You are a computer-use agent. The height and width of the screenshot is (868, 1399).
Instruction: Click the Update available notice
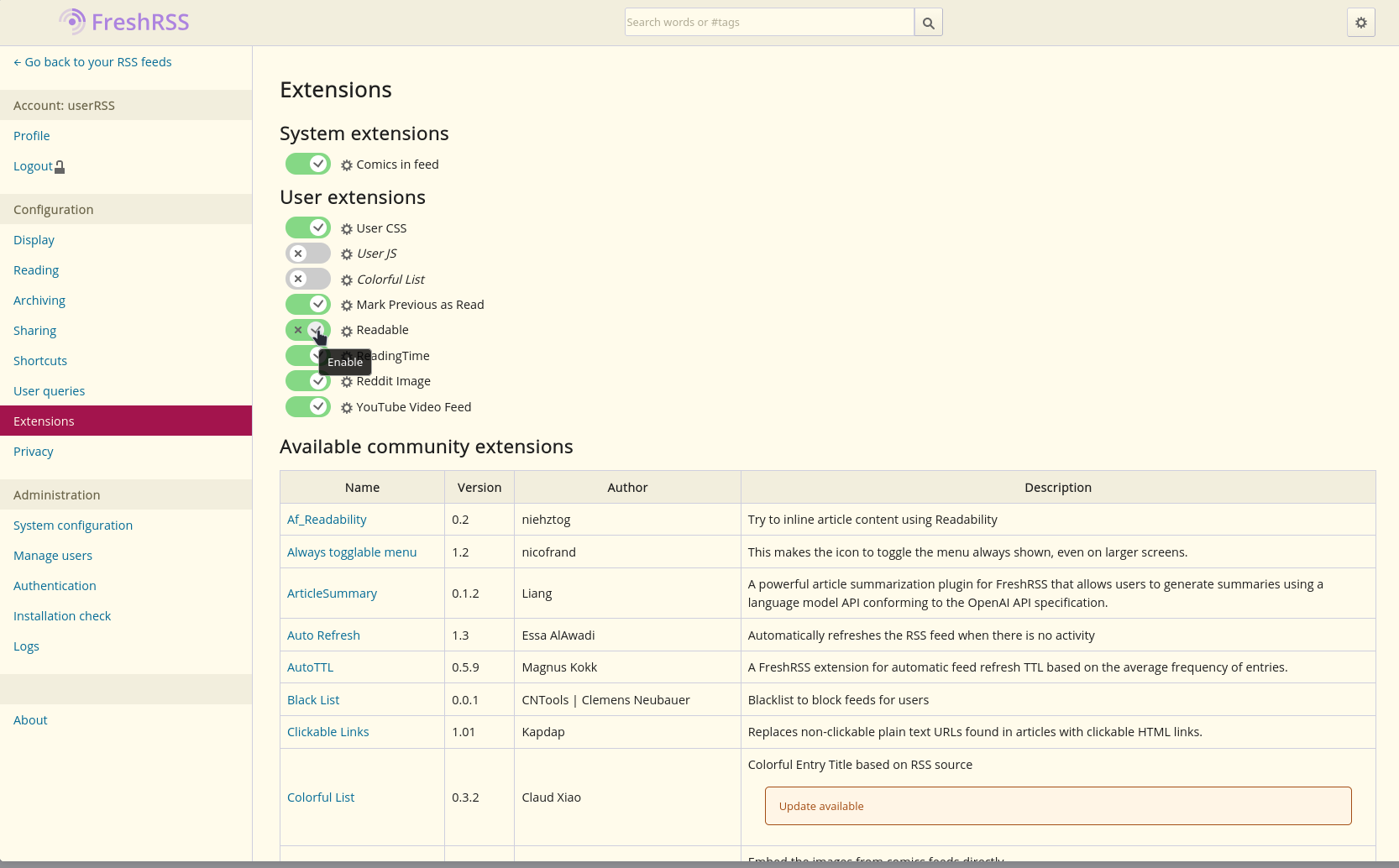pos(1058,806)
